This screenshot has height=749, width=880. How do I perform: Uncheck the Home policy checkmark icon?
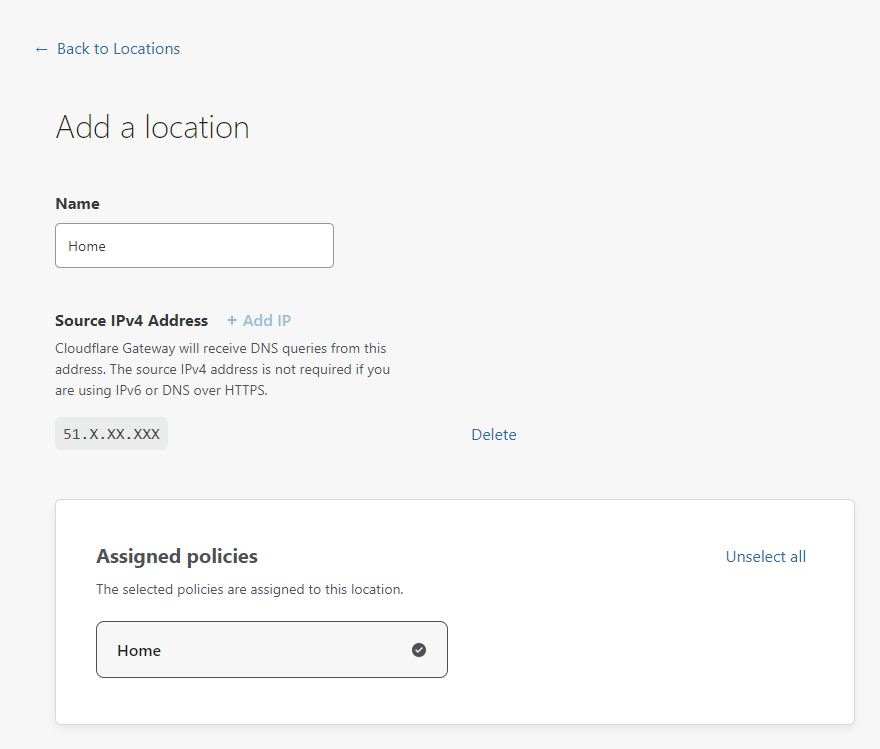point(419,650)
